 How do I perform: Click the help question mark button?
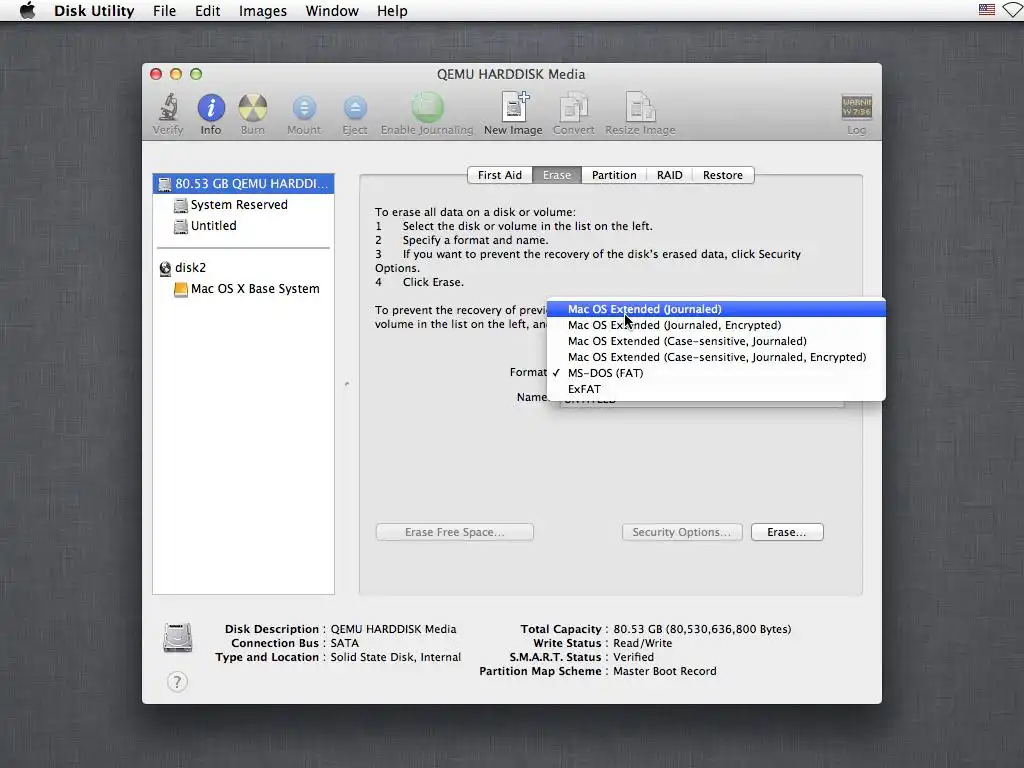[177, 682]
